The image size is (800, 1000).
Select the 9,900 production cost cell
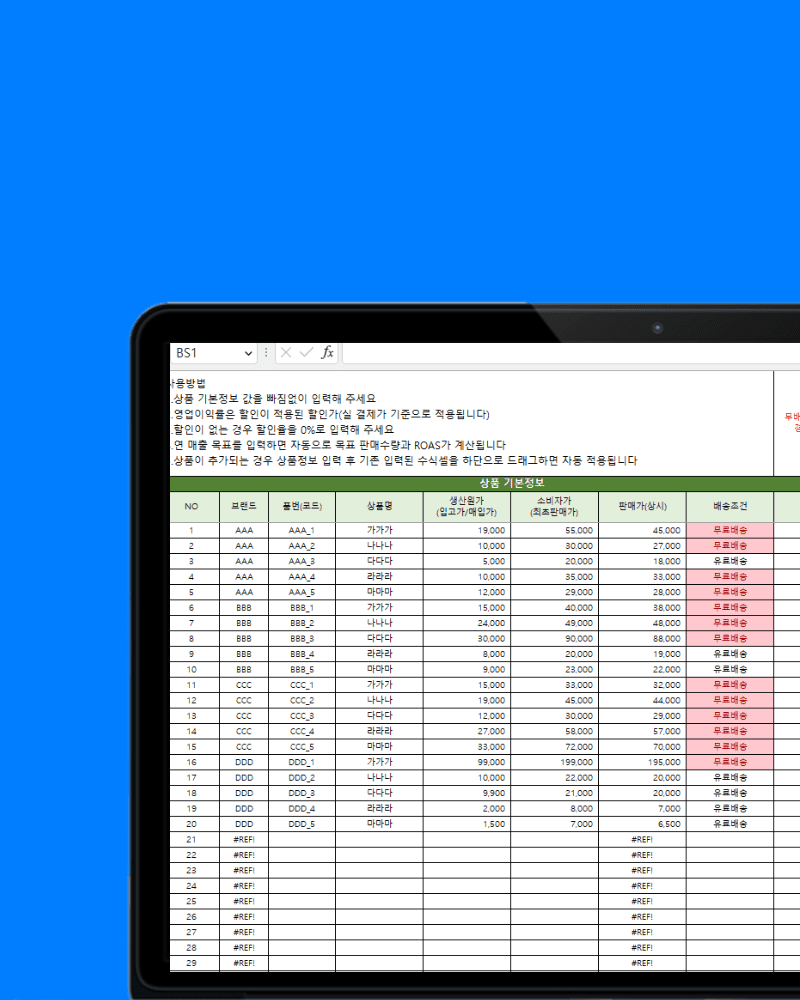467,793
